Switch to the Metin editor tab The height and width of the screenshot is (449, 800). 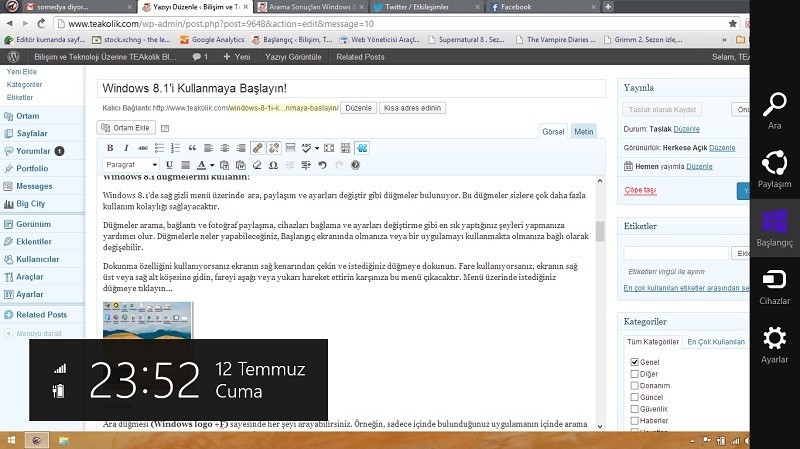[x=584, y=131]
